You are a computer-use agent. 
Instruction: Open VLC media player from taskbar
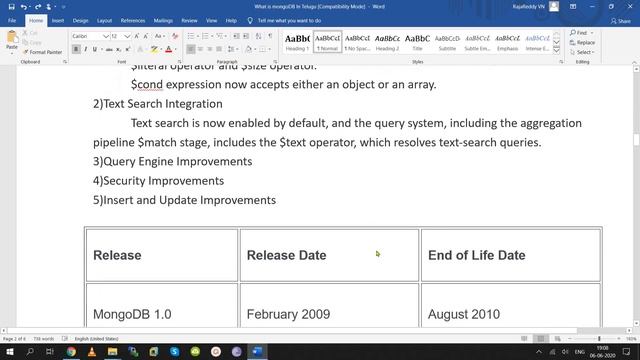tap(92, 351)
